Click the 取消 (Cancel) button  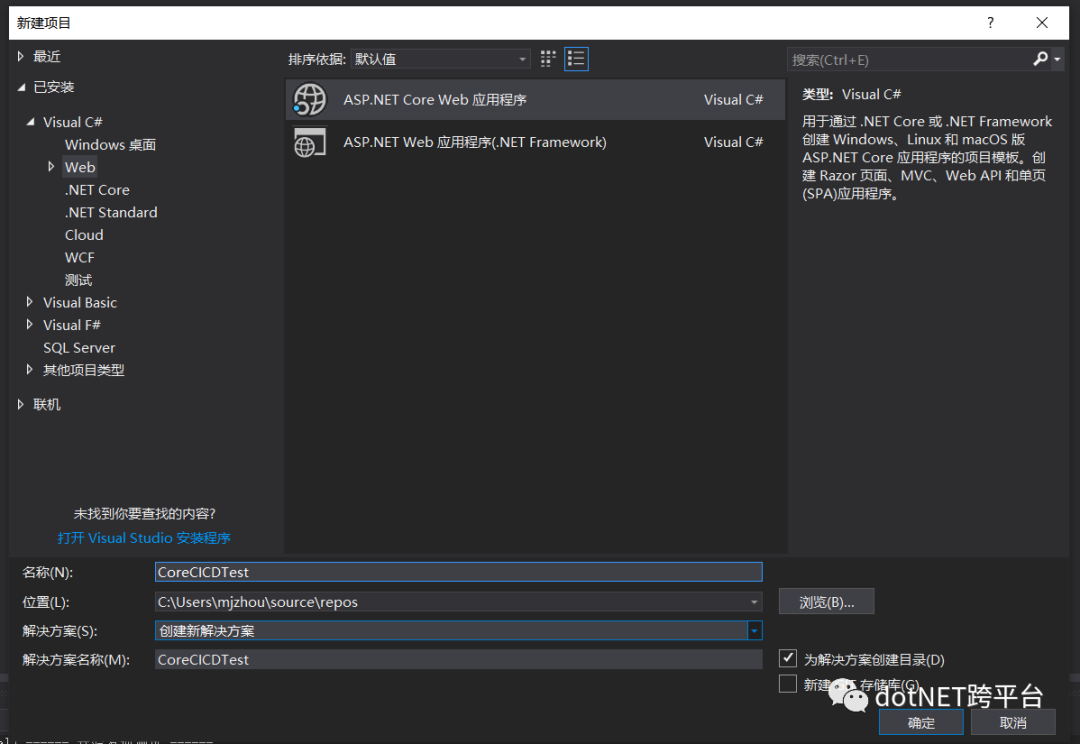coord(1012,723)
